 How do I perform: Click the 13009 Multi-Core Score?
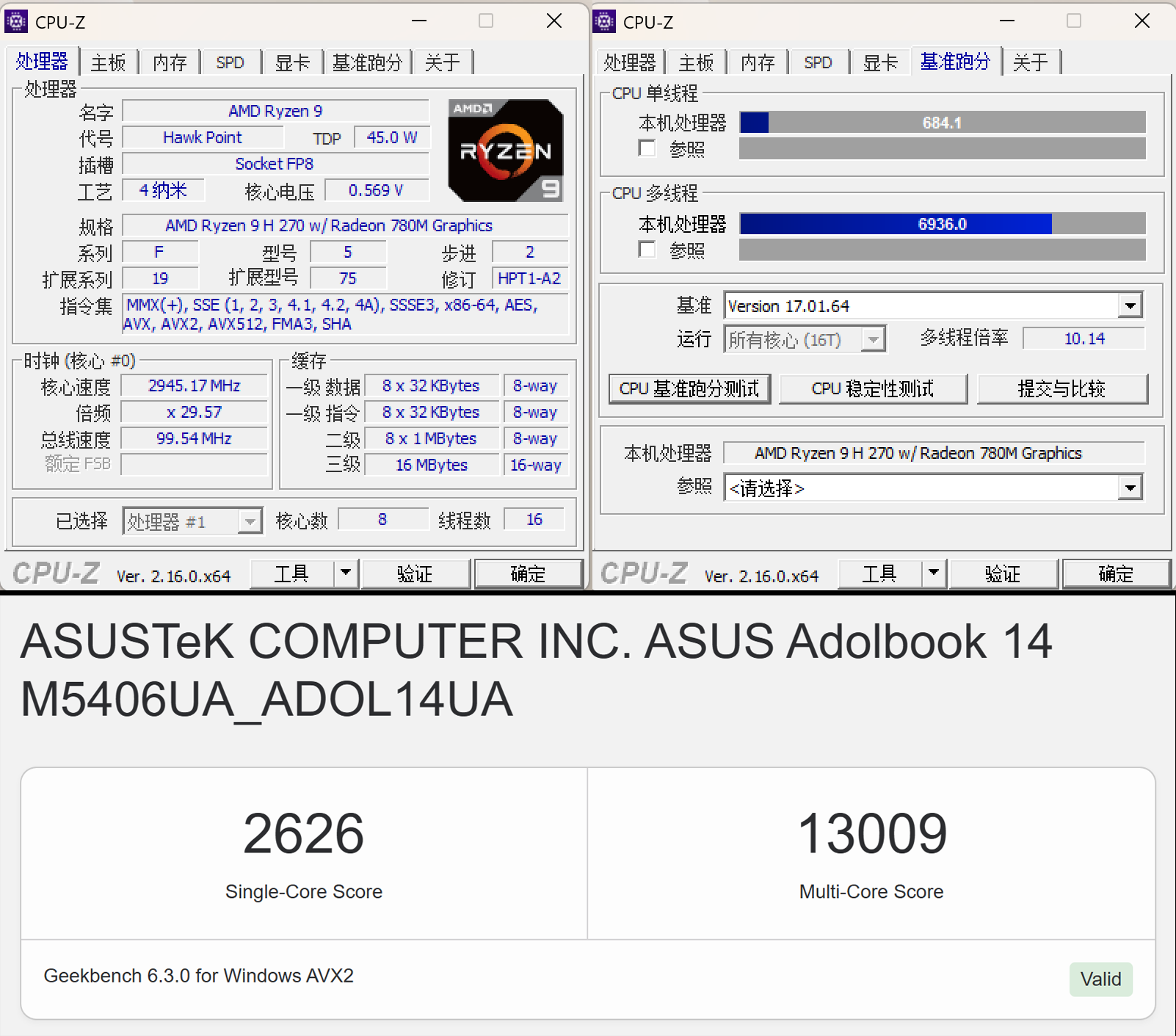(872, 833)
